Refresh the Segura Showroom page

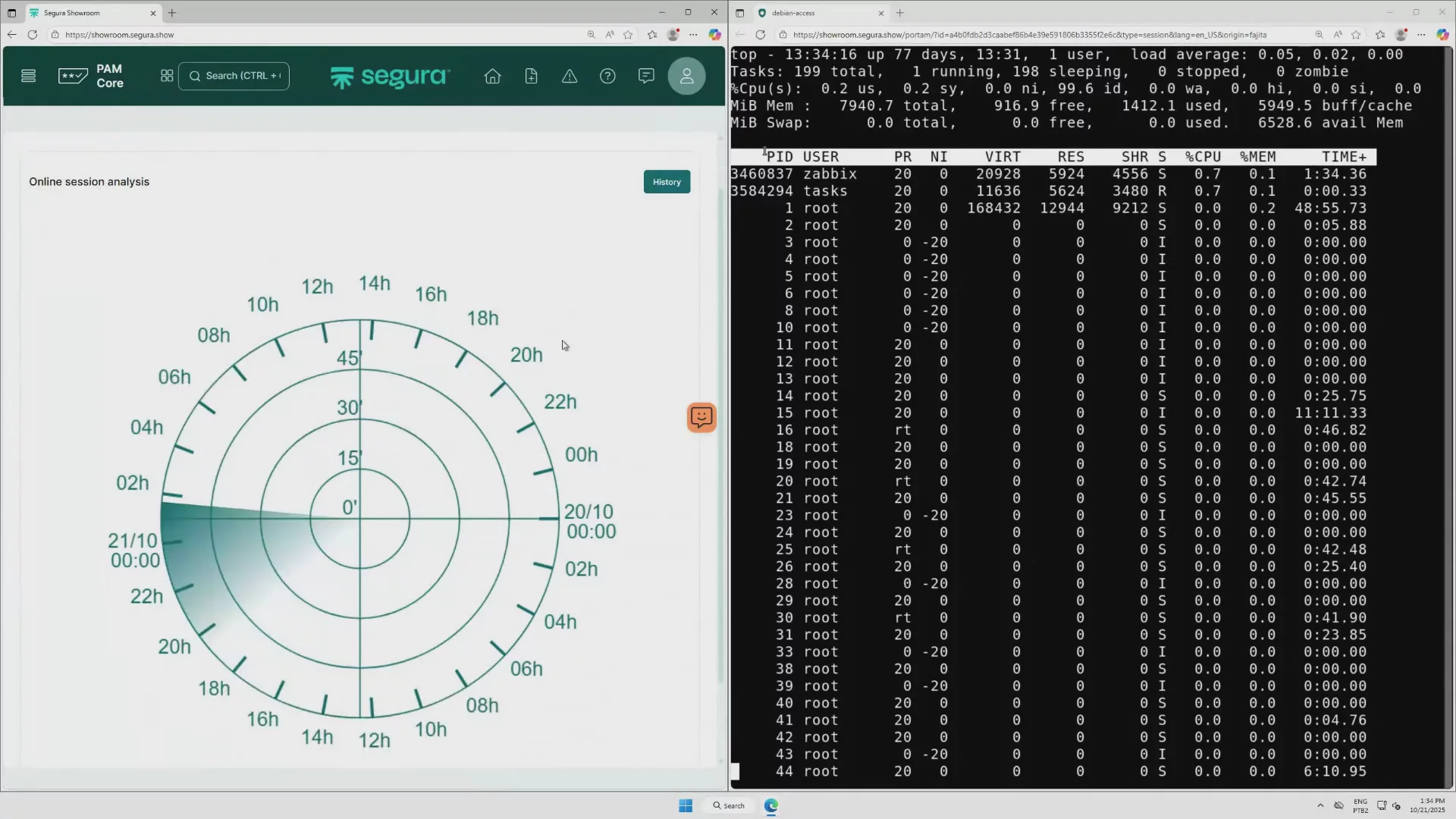pyautogui.click(x=32, y=34)
